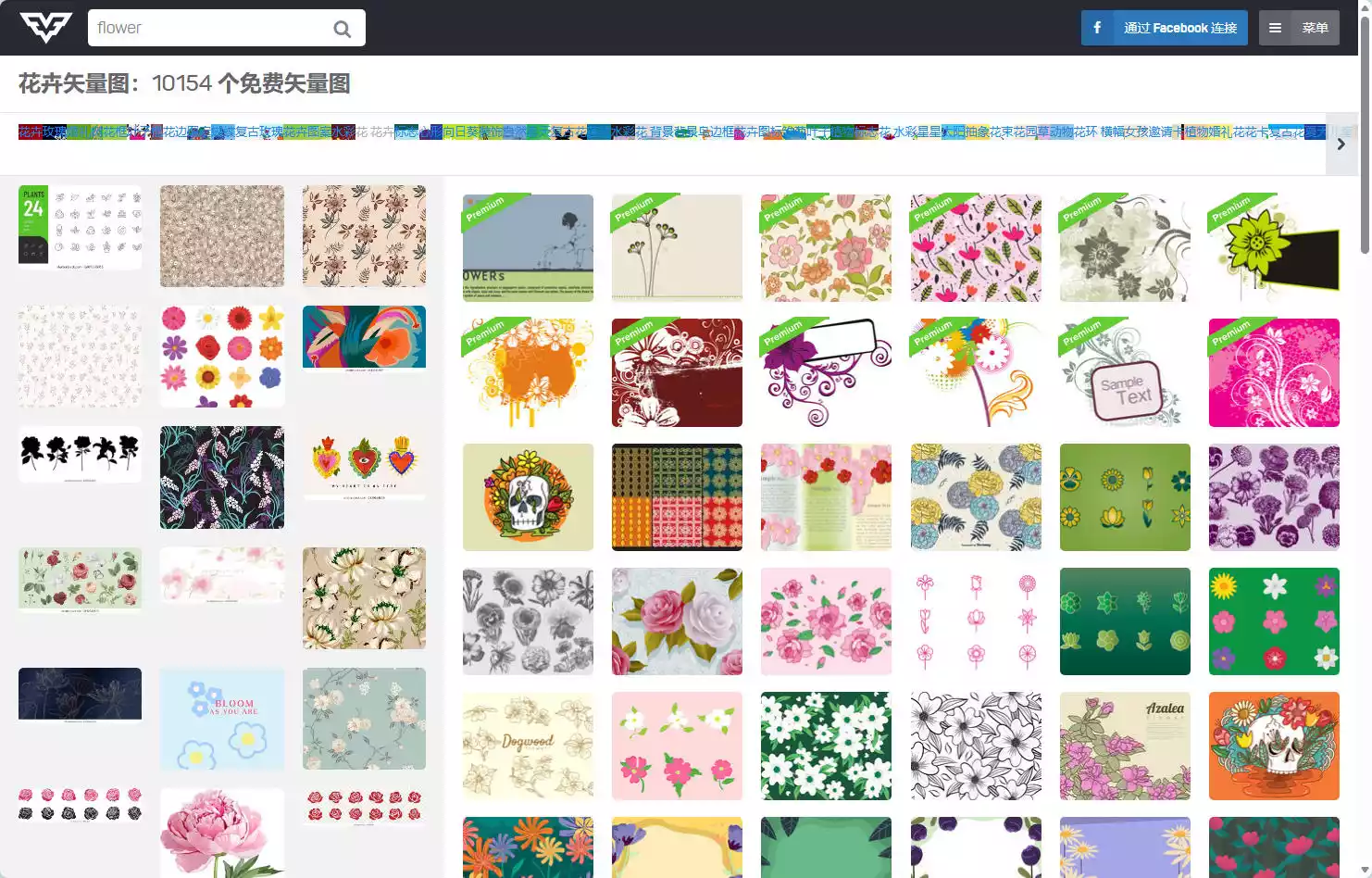This screenshot has height=878, width=1372.
Task: Open the black flower silhouettes thumbnail
Action: tap(81, 455)
